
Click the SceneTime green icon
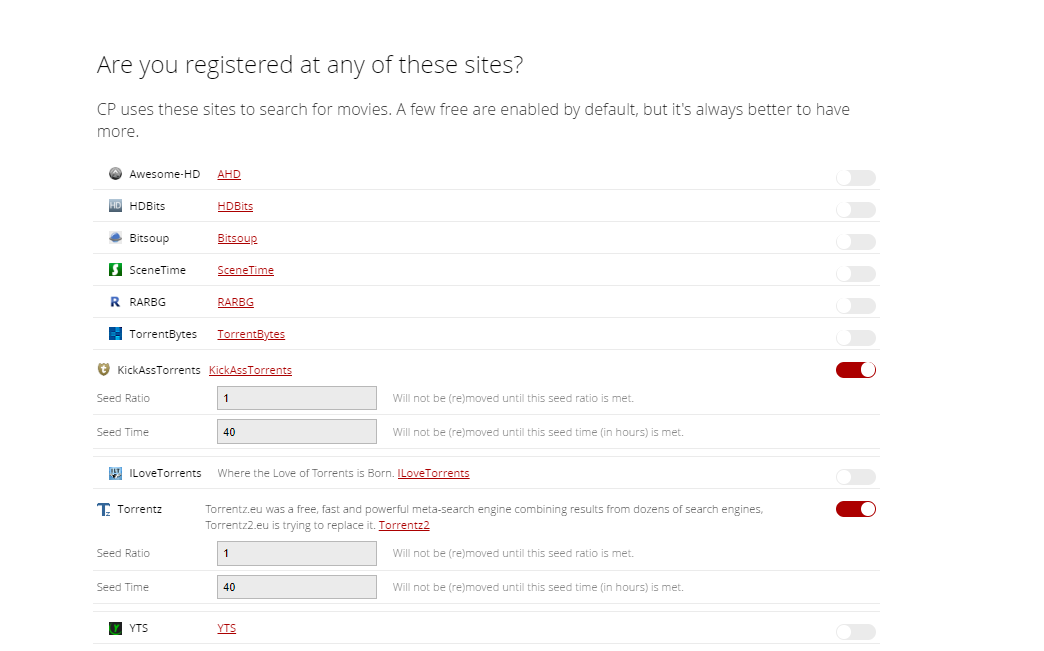tap(115, 270)
